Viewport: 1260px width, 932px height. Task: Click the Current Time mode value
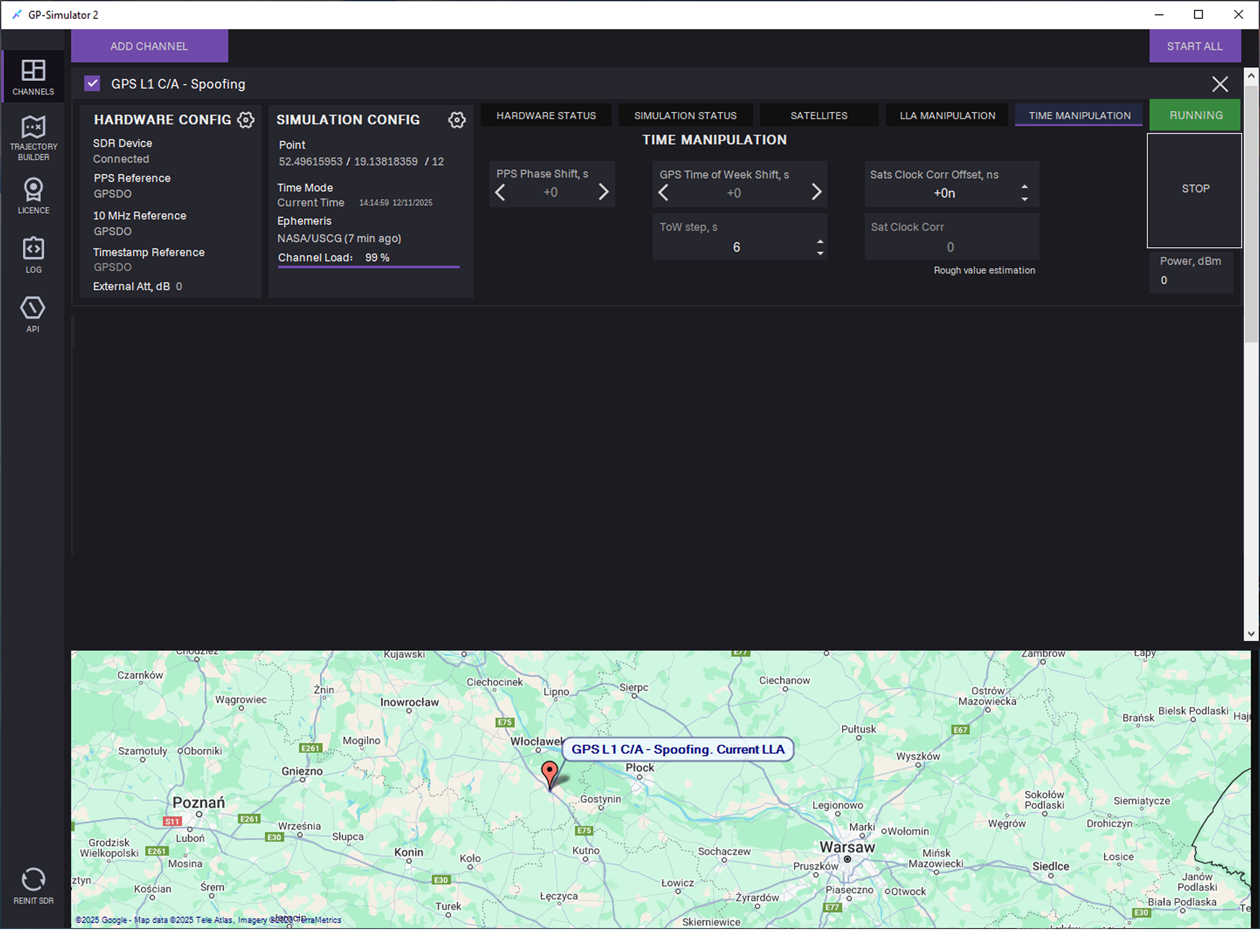click(x=311, y=203)
